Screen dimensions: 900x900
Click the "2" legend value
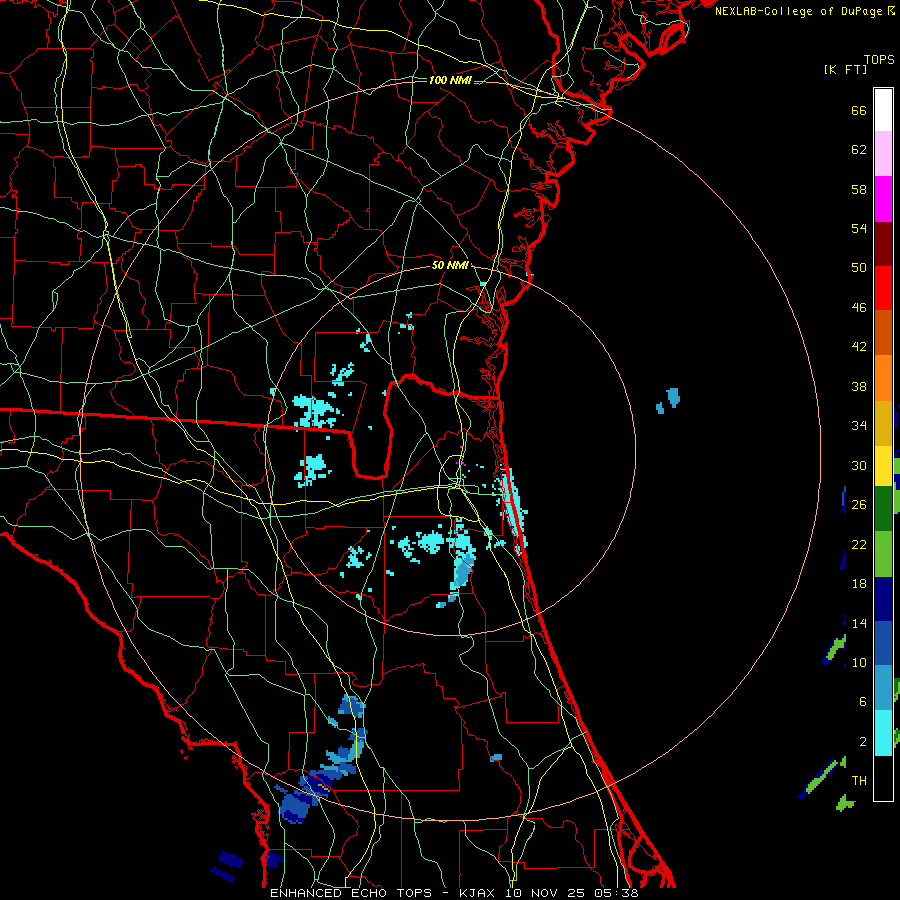coord(862,742)
